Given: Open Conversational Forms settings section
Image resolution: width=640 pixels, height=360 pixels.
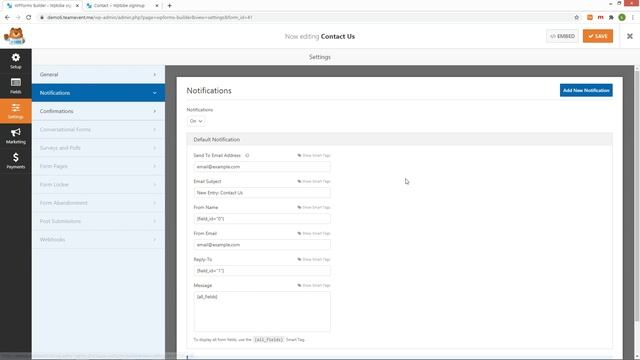Looking at the screenshot, I should click(x=98, y=129).
